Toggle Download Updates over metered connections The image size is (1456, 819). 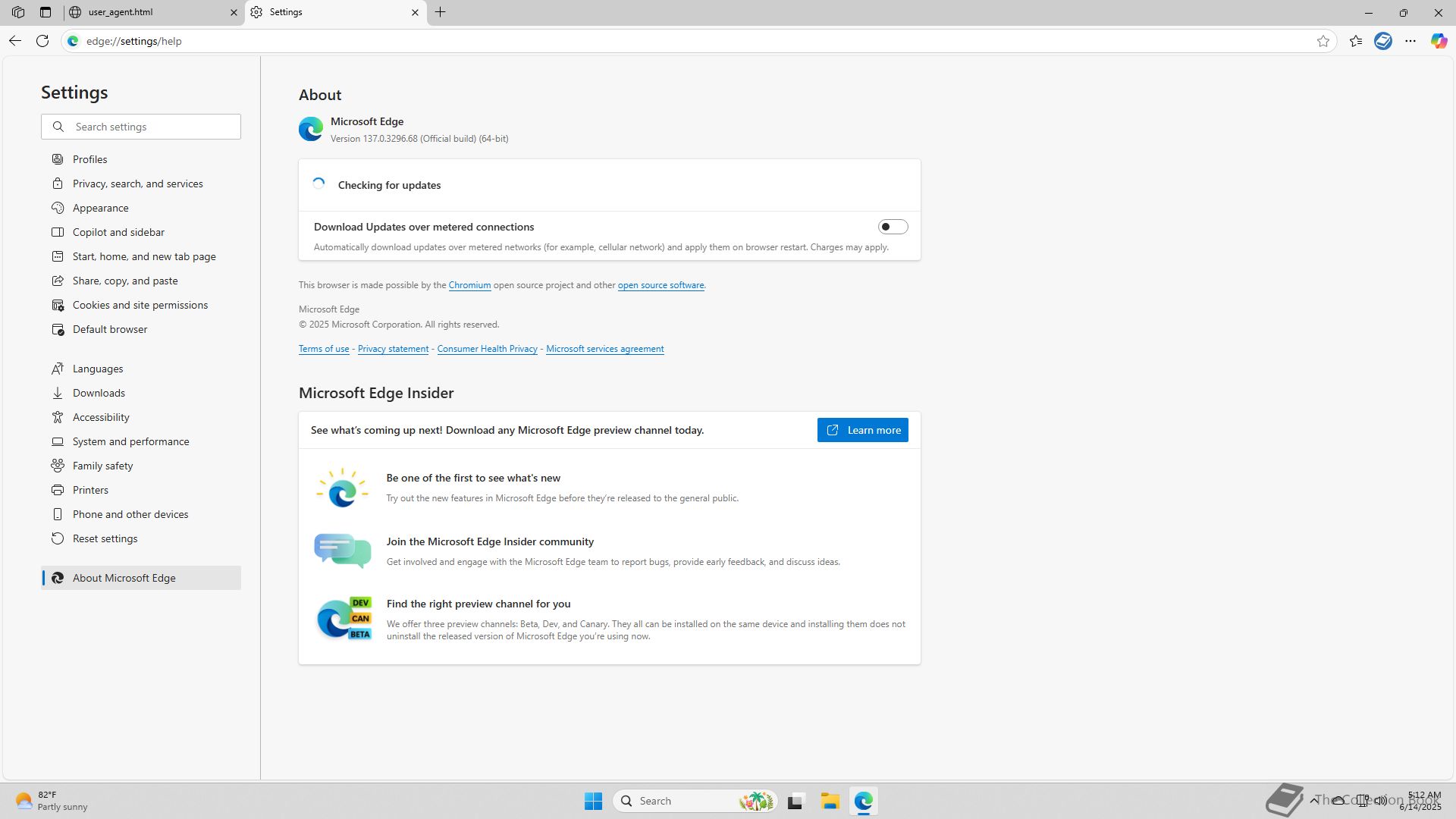[893, 227]
